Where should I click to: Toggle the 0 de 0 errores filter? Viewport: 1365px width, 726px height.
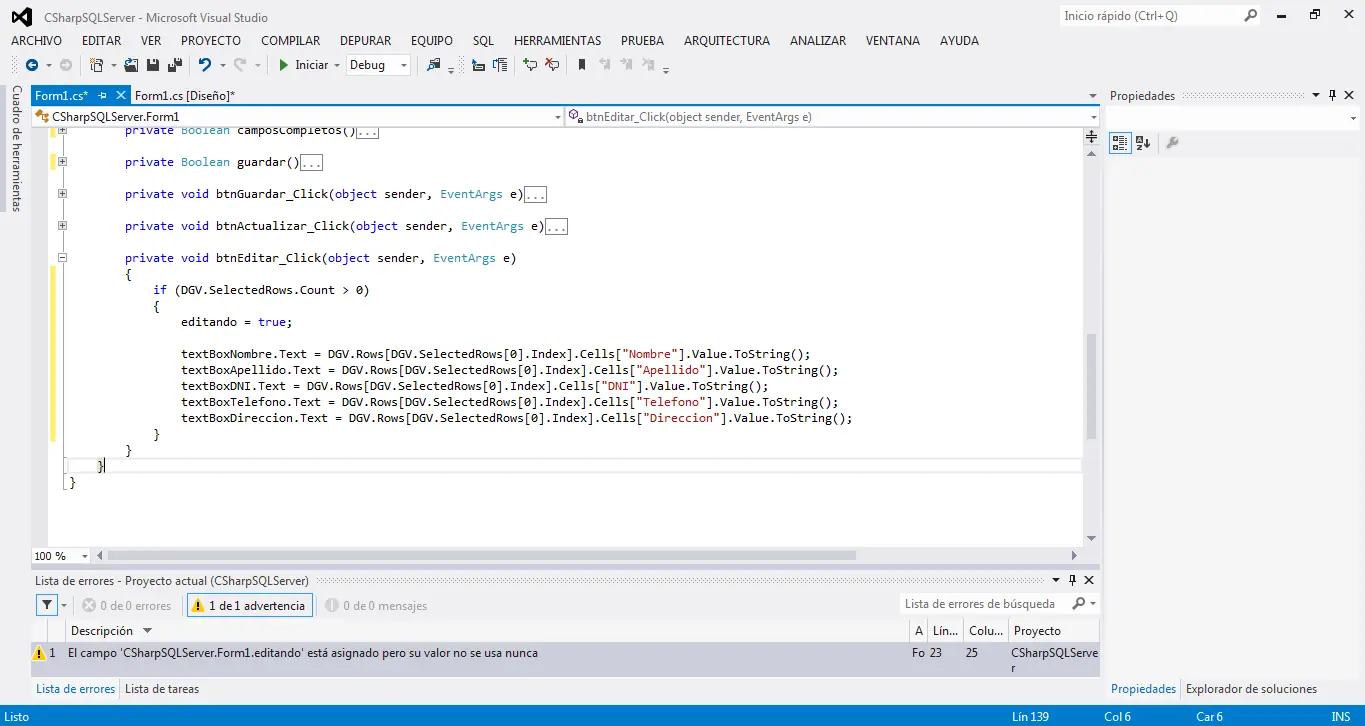pyautogui.click(x=127, y=605)
